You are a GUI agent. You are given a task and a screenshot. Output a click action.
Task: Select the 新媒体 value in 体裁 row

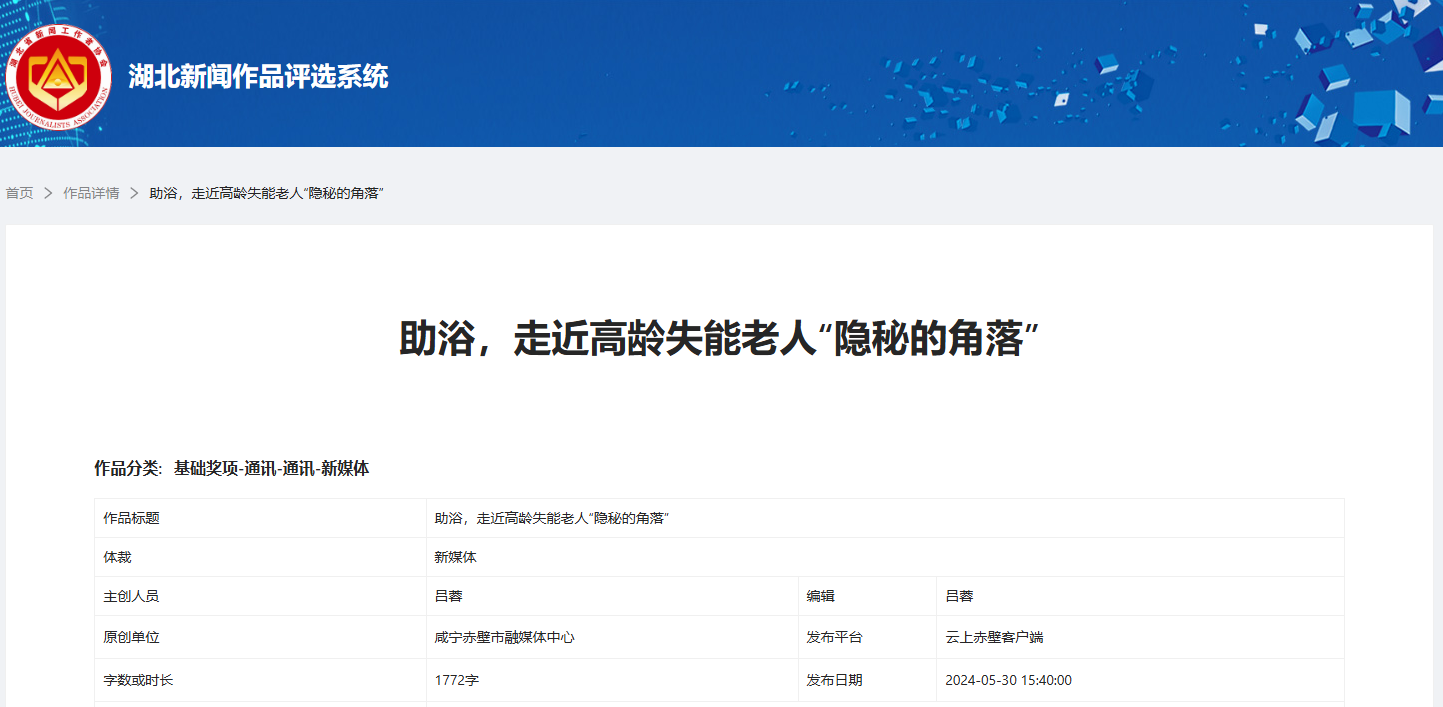pyautogui.click(x=455, y=557)
